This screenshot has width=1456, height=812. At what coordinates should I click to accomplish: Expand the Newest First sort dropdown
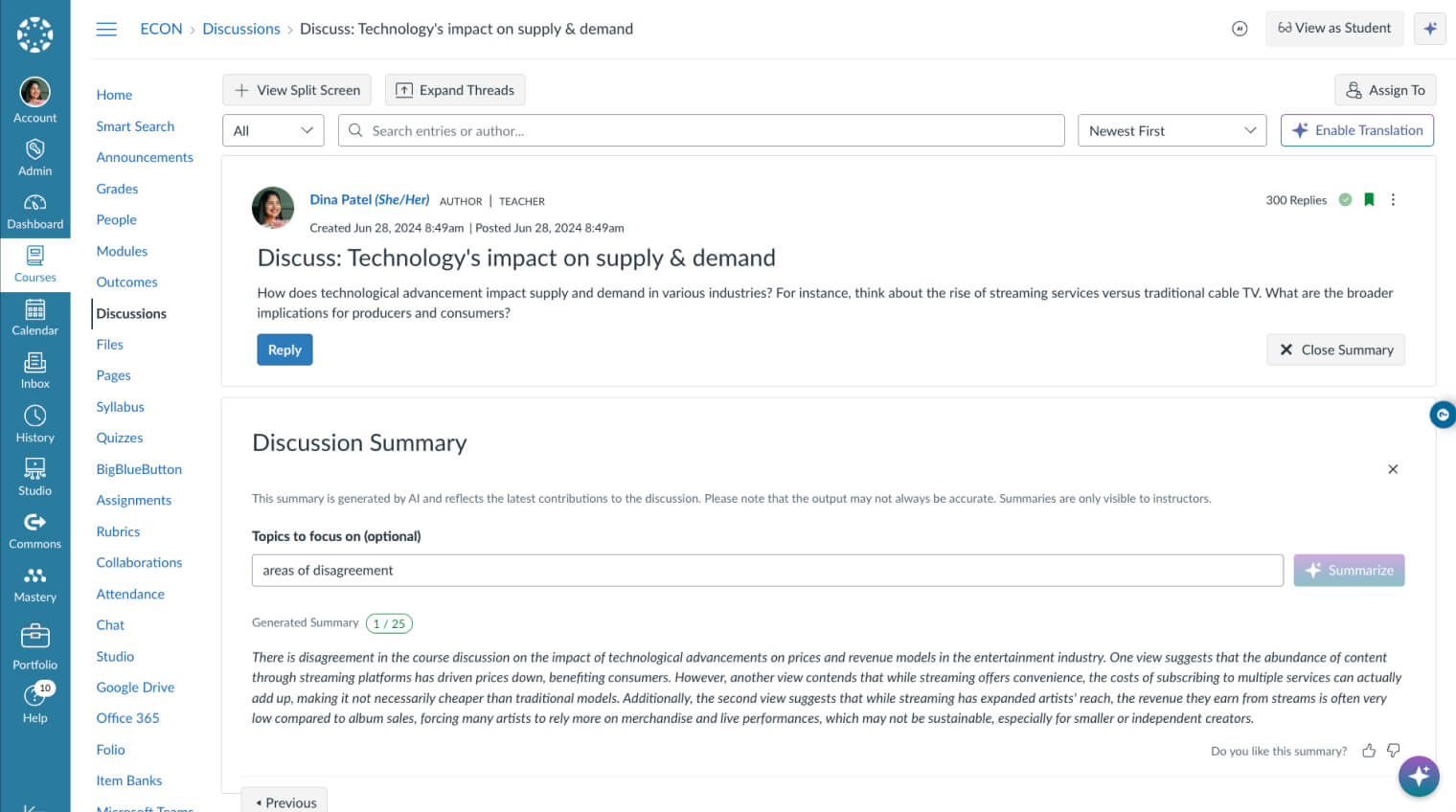click(1172, 131)
